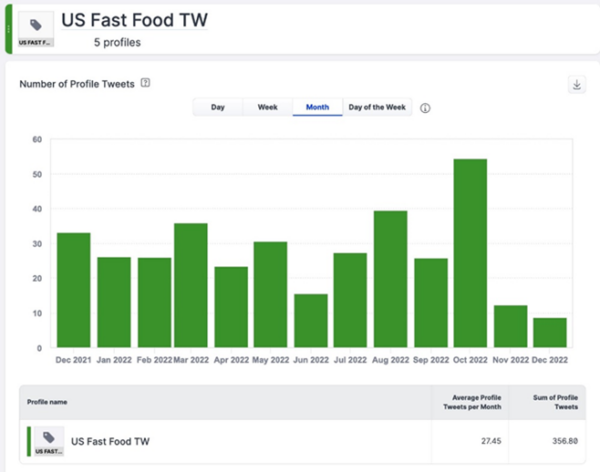Click the Mar 2022 bar in the chart
600x472 pixels.
coord(191,285)
